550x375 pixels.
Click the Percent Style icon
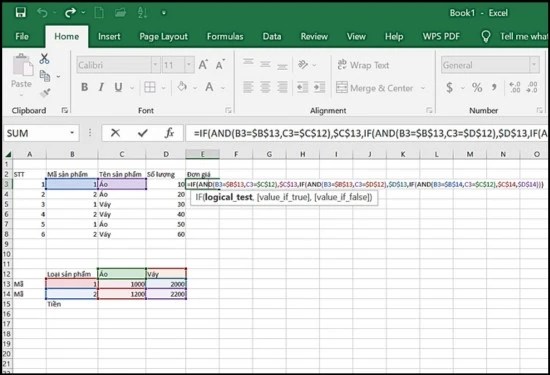point(477,87)
